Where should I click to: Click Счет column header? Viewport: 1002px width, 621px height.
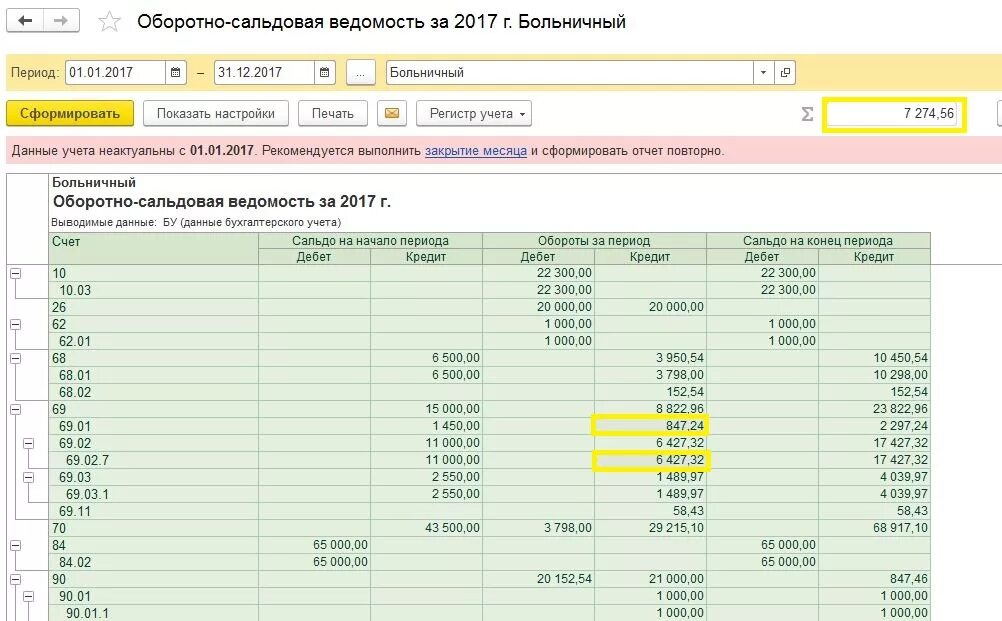(x=153, y=249)
